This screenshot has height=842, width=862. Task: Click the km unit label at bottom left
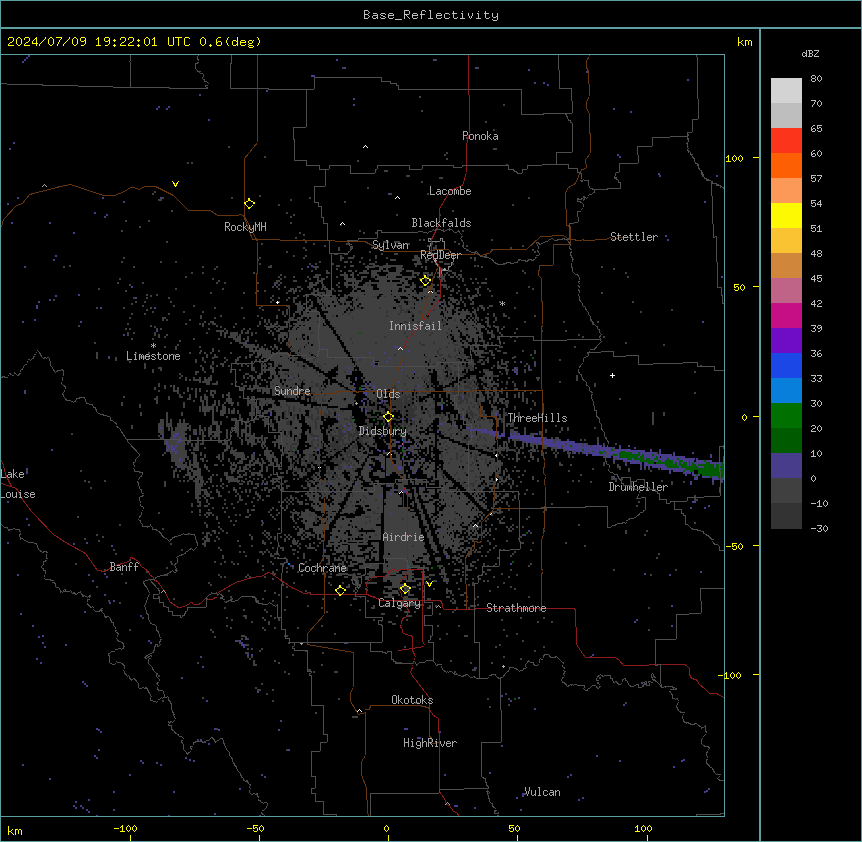click(x=15, y=830)
